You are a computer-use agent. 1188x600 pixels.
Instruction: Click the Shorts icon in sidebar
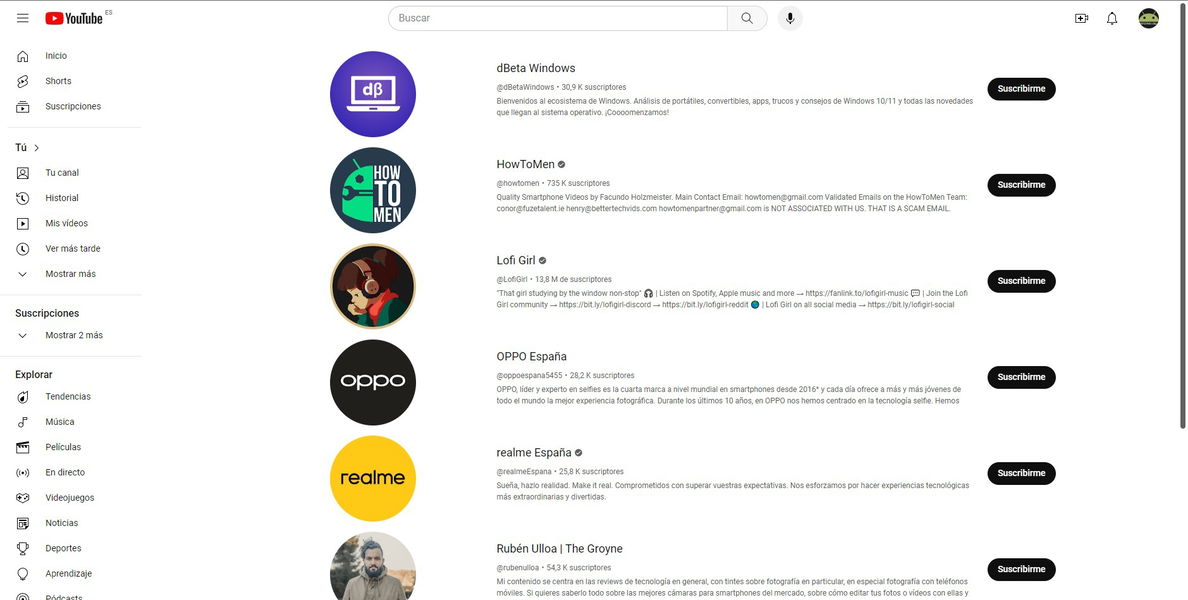tap(23, 81)
